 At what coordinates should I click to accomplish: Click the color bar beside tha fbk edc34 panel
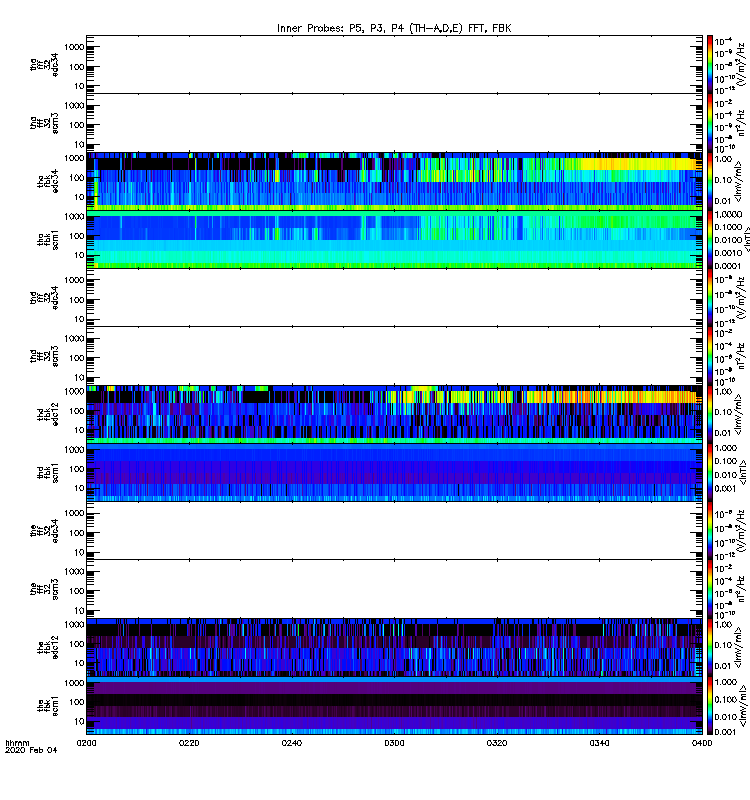[x=710, y=181]
